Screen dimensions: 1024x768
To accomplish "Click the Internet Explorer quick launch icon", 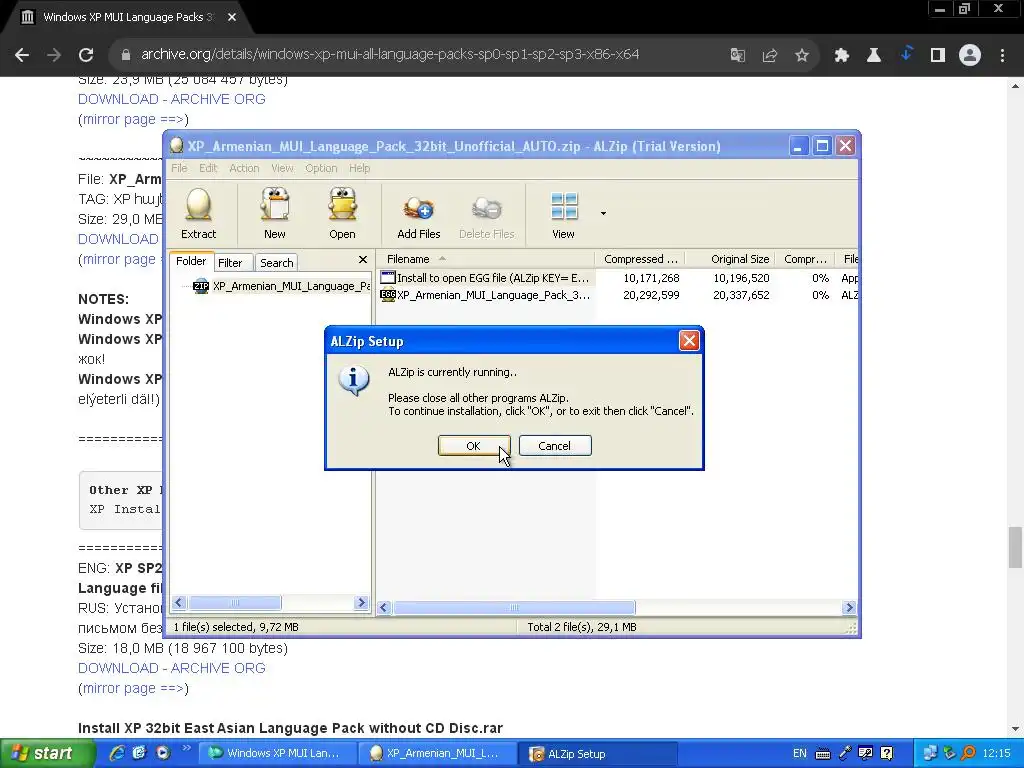I will 117,753.
